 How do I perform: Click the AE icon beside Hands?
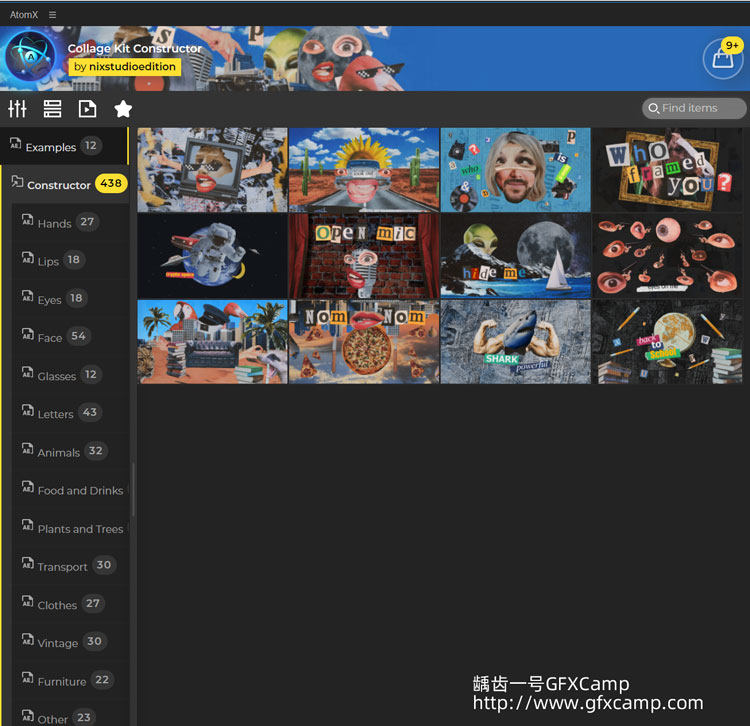coord(28,220)
